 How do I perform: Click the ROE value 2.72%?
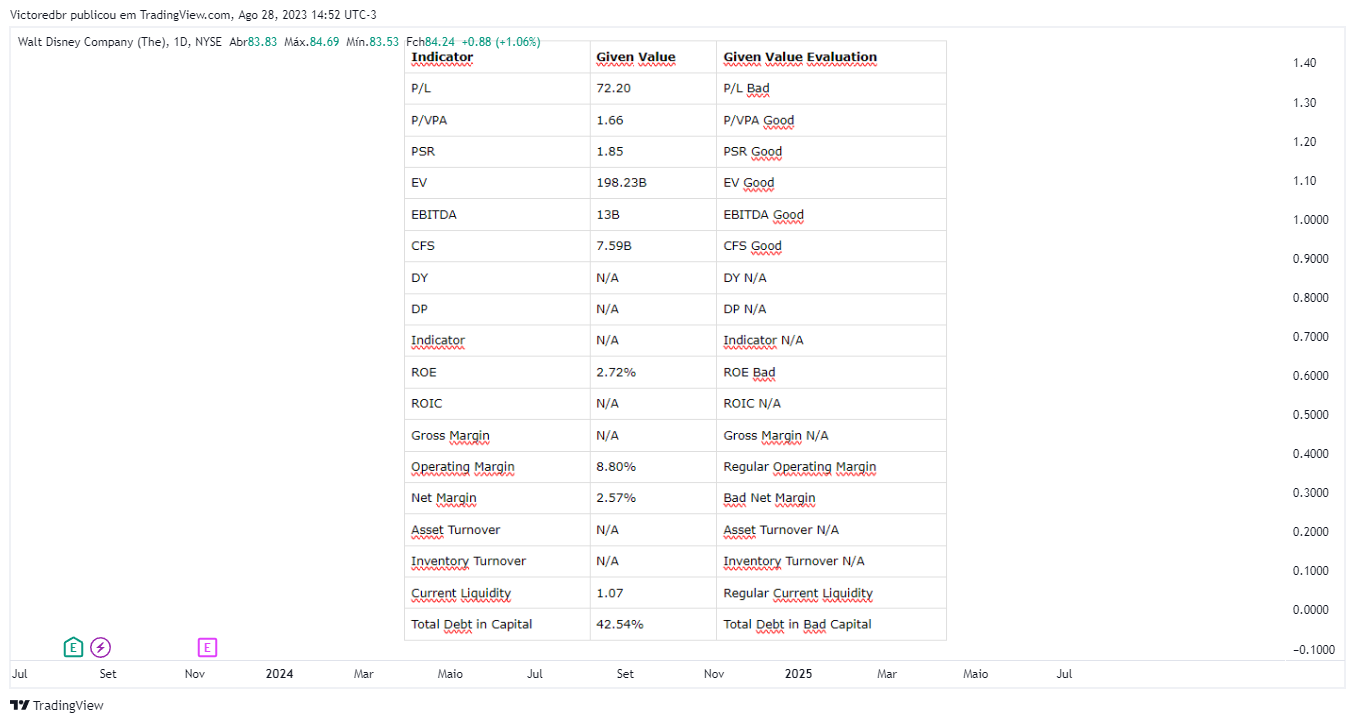point(616,372)
